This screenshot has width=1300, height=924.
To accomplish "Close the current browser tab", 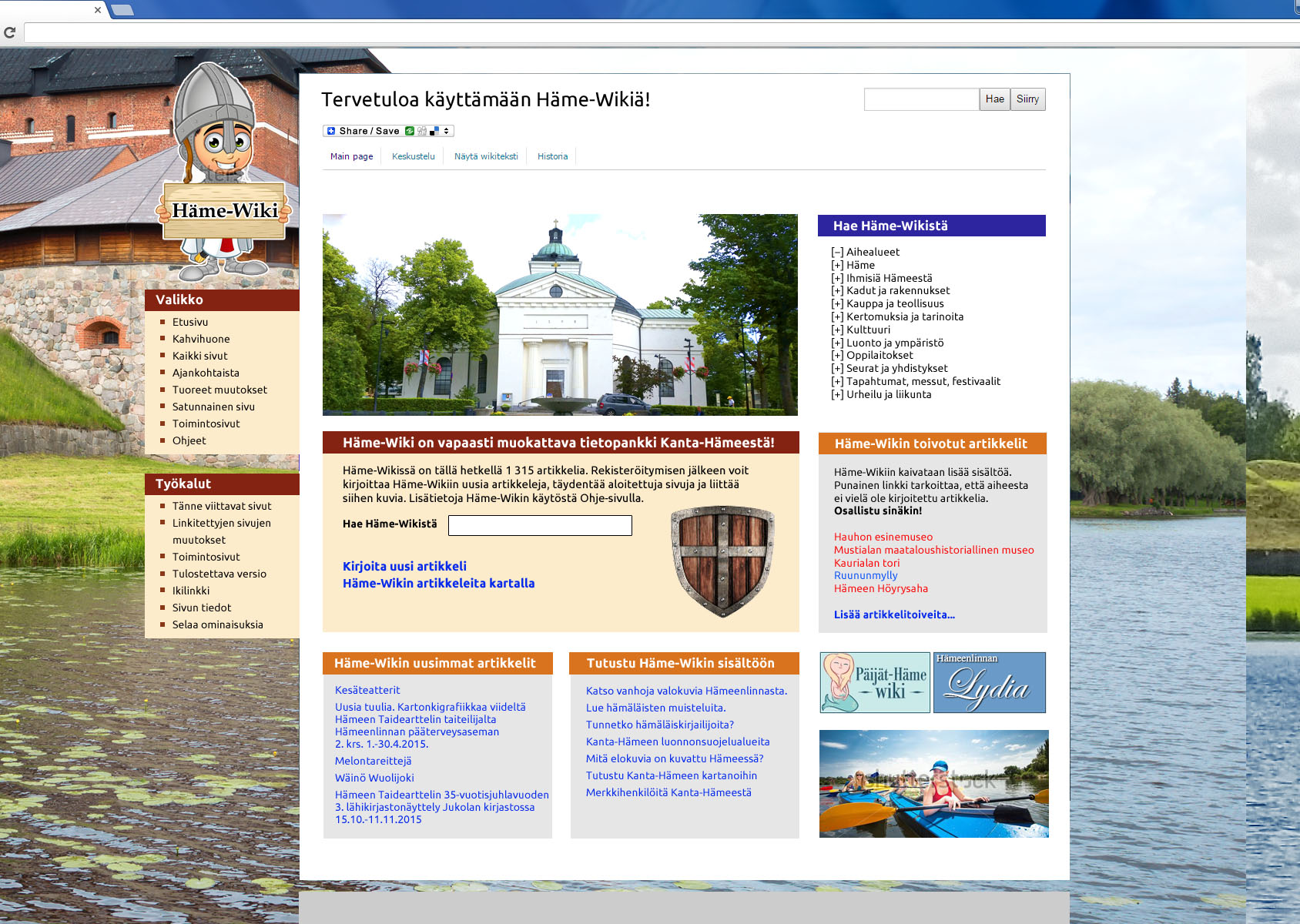I will [x=98, y=10].
